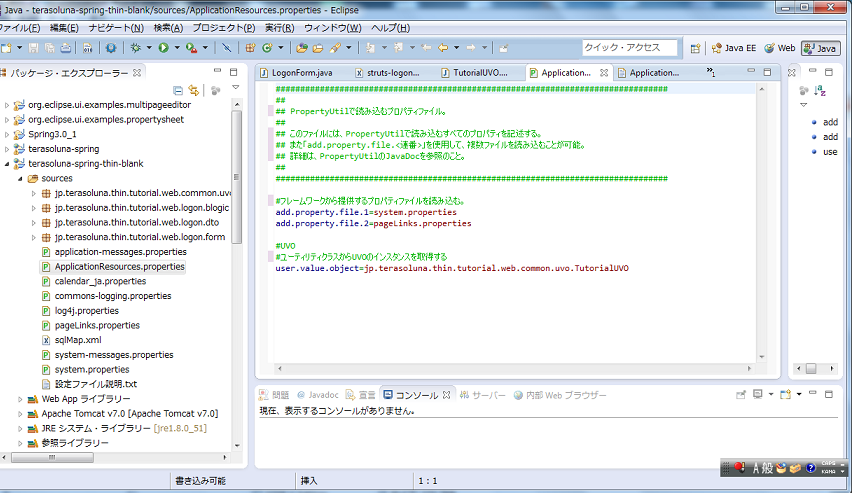The width and height of the screenshot is (852, 493).
Task: Select system.properties file in tree
Action: [x=85, y=370]
